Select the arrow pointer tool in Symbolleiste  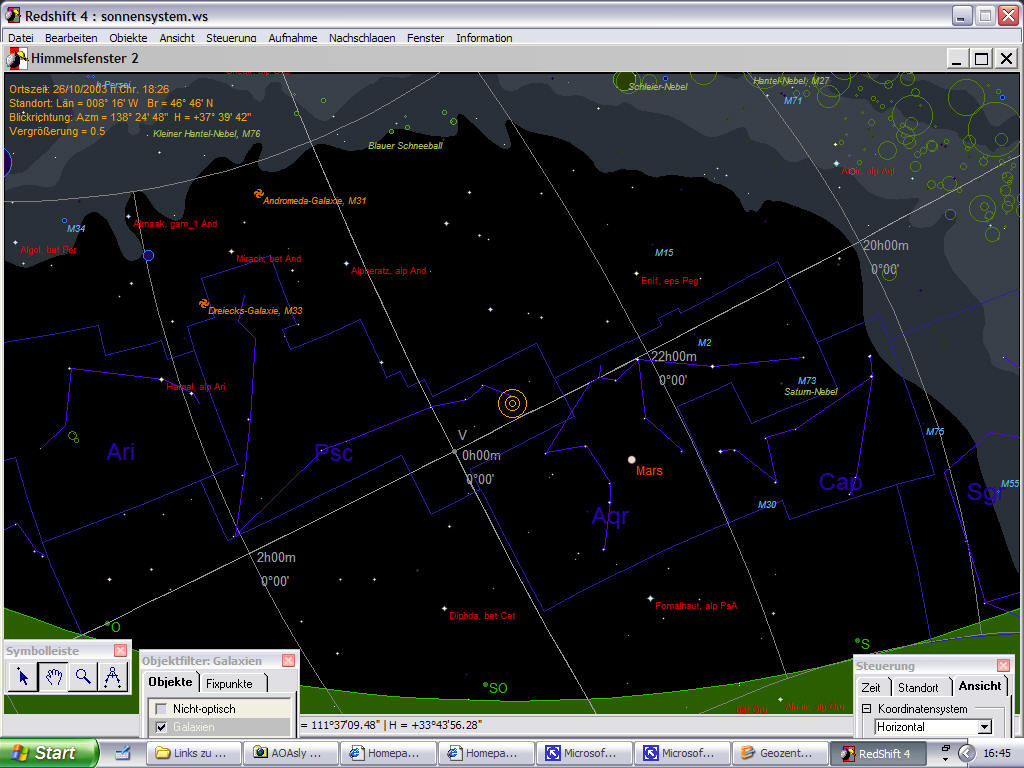pyautogui.click(x=22, y=677)
